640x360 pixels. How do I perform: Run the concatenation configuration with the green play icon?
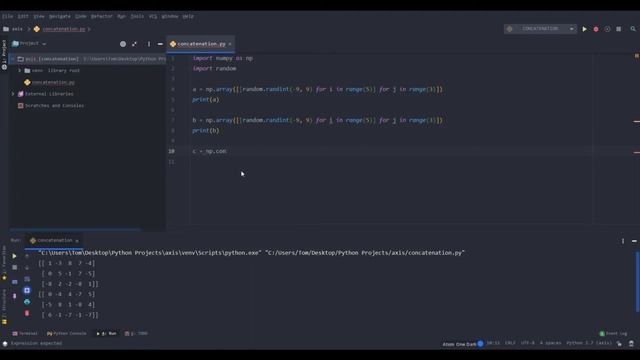tap(584, 29)
